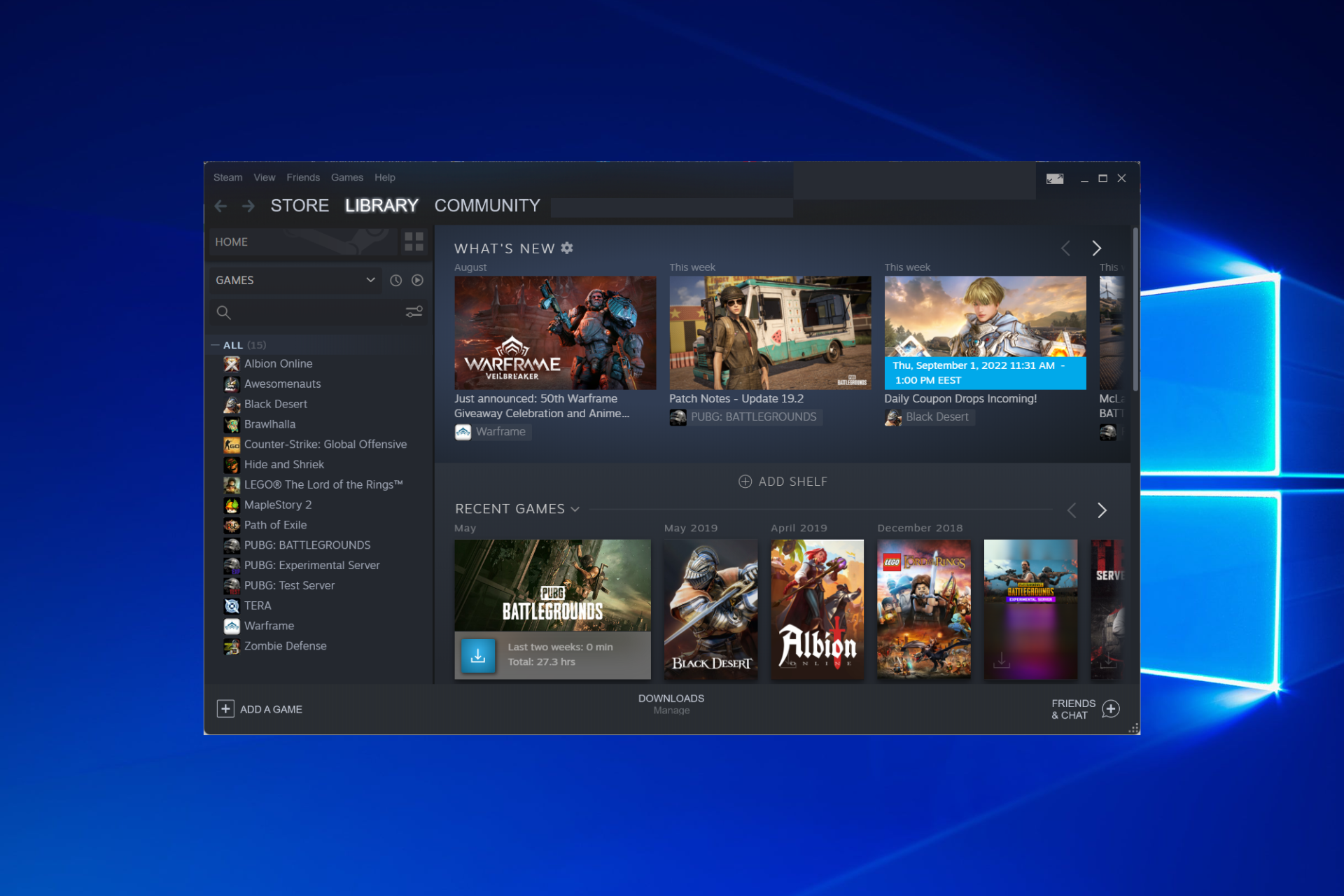Click the Black Desert tag icon under news
This screenshot has height=896, width=1344.
tap(892, 417)
